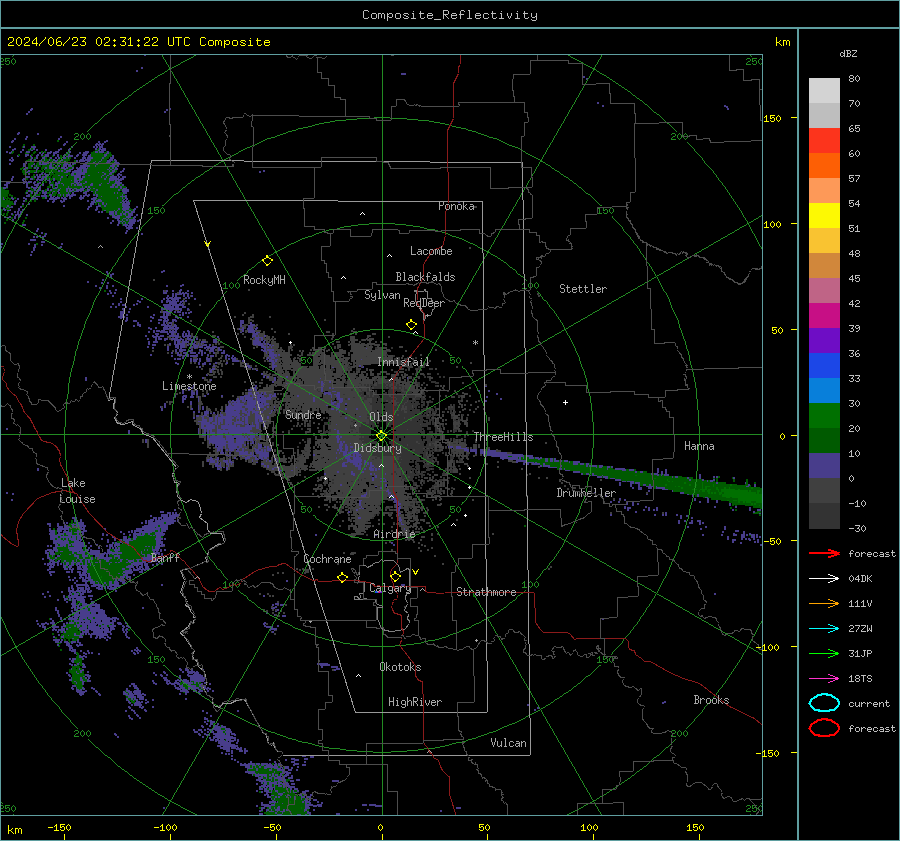Select the magenta 18TS arrow legend icon
Image resolution: width=900 pixels, height=841 pixels.
click(x=824, y=679)
